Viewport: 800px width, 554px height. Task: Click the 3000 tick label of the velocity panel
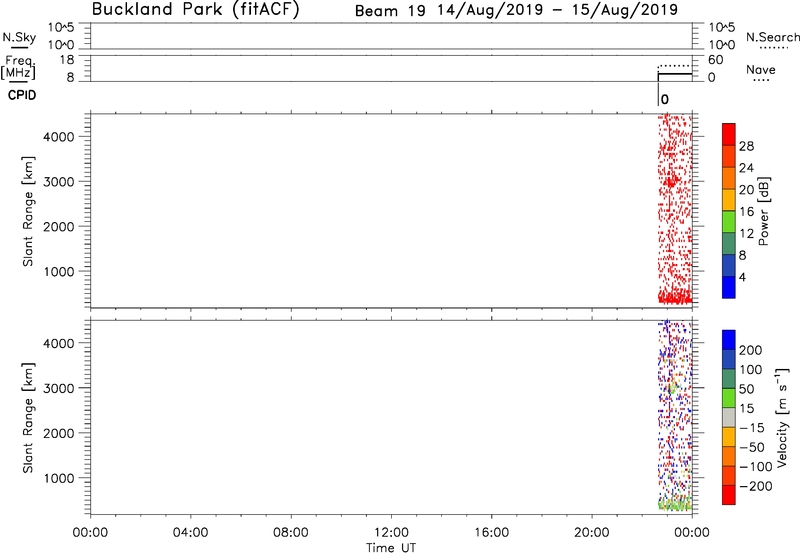[x=59, y=388]
